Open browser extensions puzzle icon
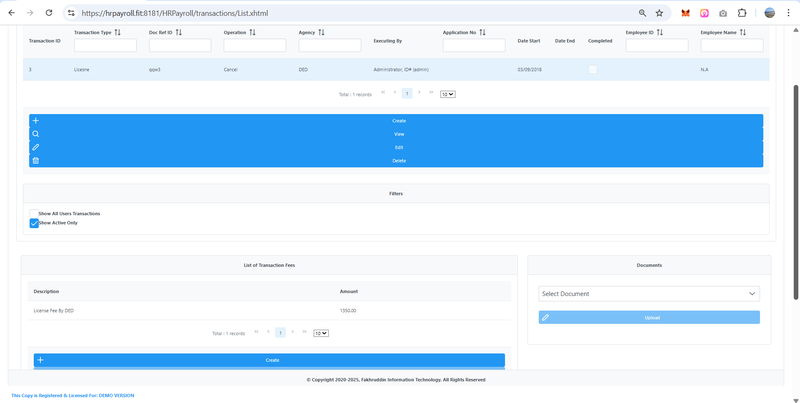800x403 pixels. (742, 13)
